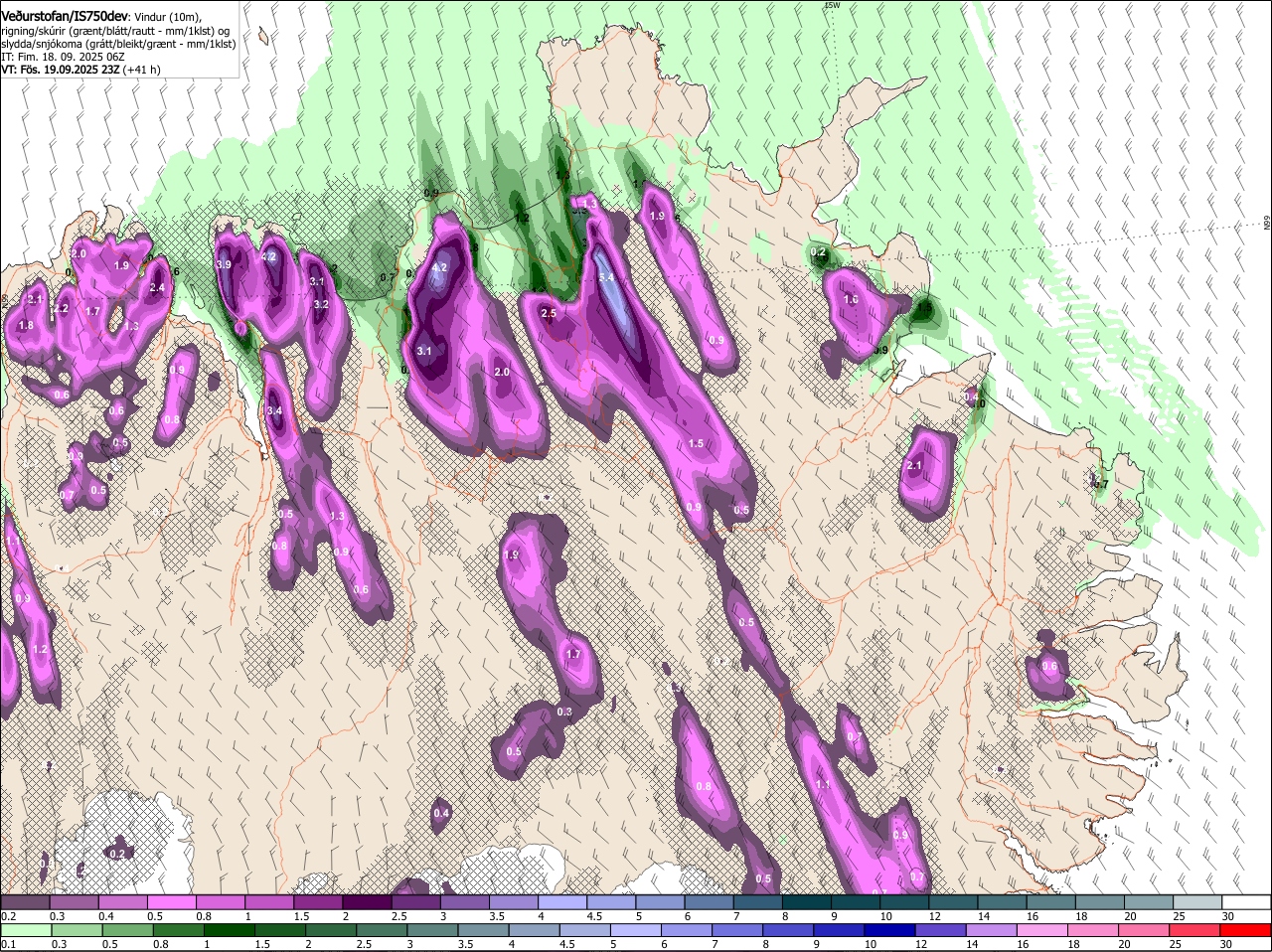Click the 2.5 snowfall value on map

tap(549, 313)
